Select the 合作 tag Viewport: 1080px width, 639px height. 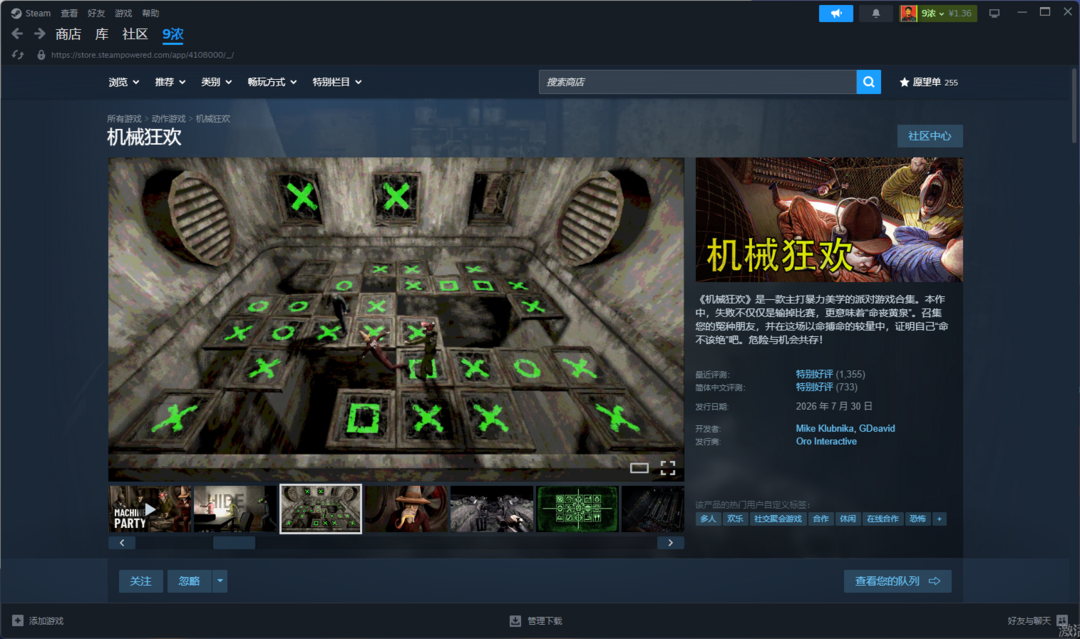[820, 518]
